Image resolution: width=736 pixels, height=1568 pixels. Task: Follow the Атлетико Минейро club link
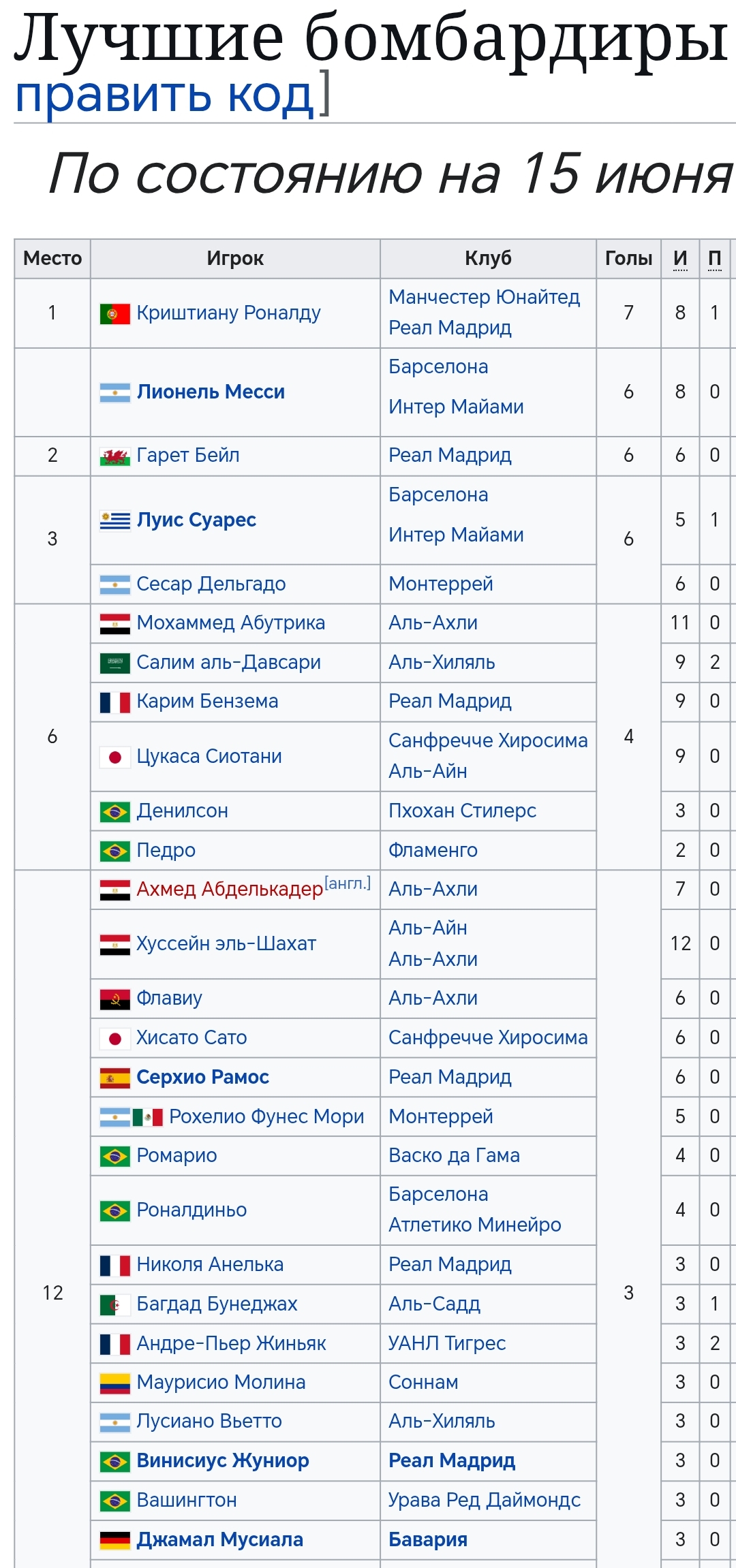pos(474,1225)
